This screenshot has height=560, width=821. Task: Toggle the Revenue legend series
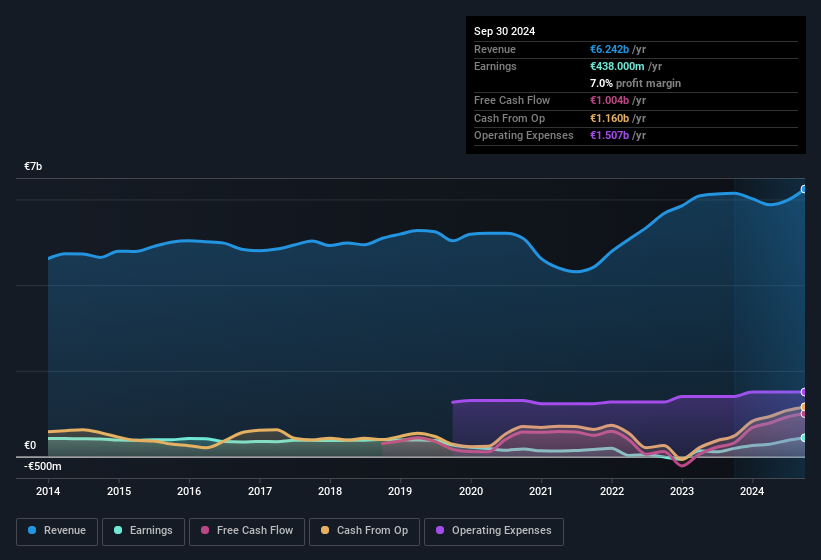[x=57, y=530]
